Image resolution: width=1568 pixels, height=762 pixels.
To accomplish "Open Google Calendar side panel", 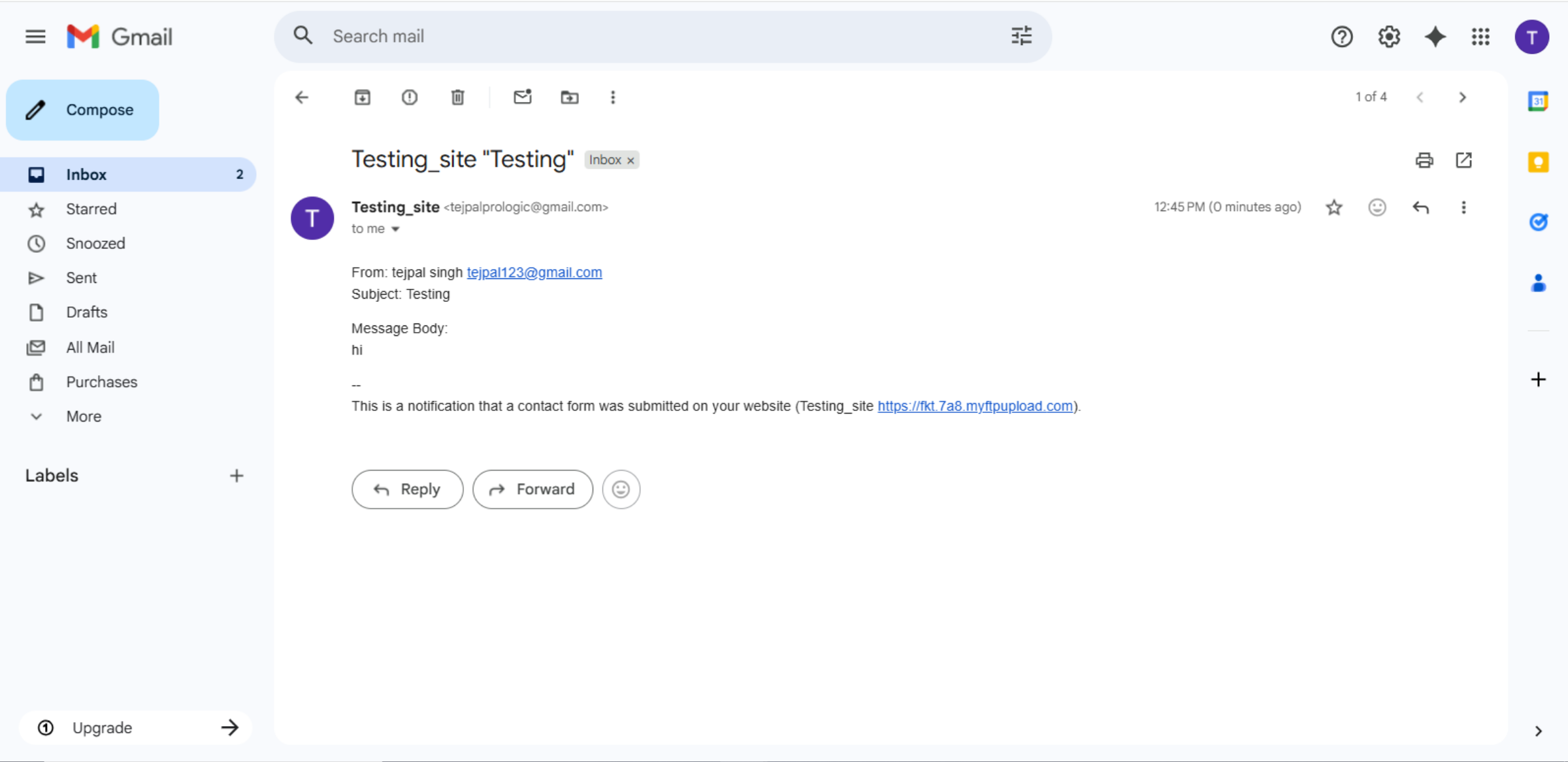I will pos(1539,101).
